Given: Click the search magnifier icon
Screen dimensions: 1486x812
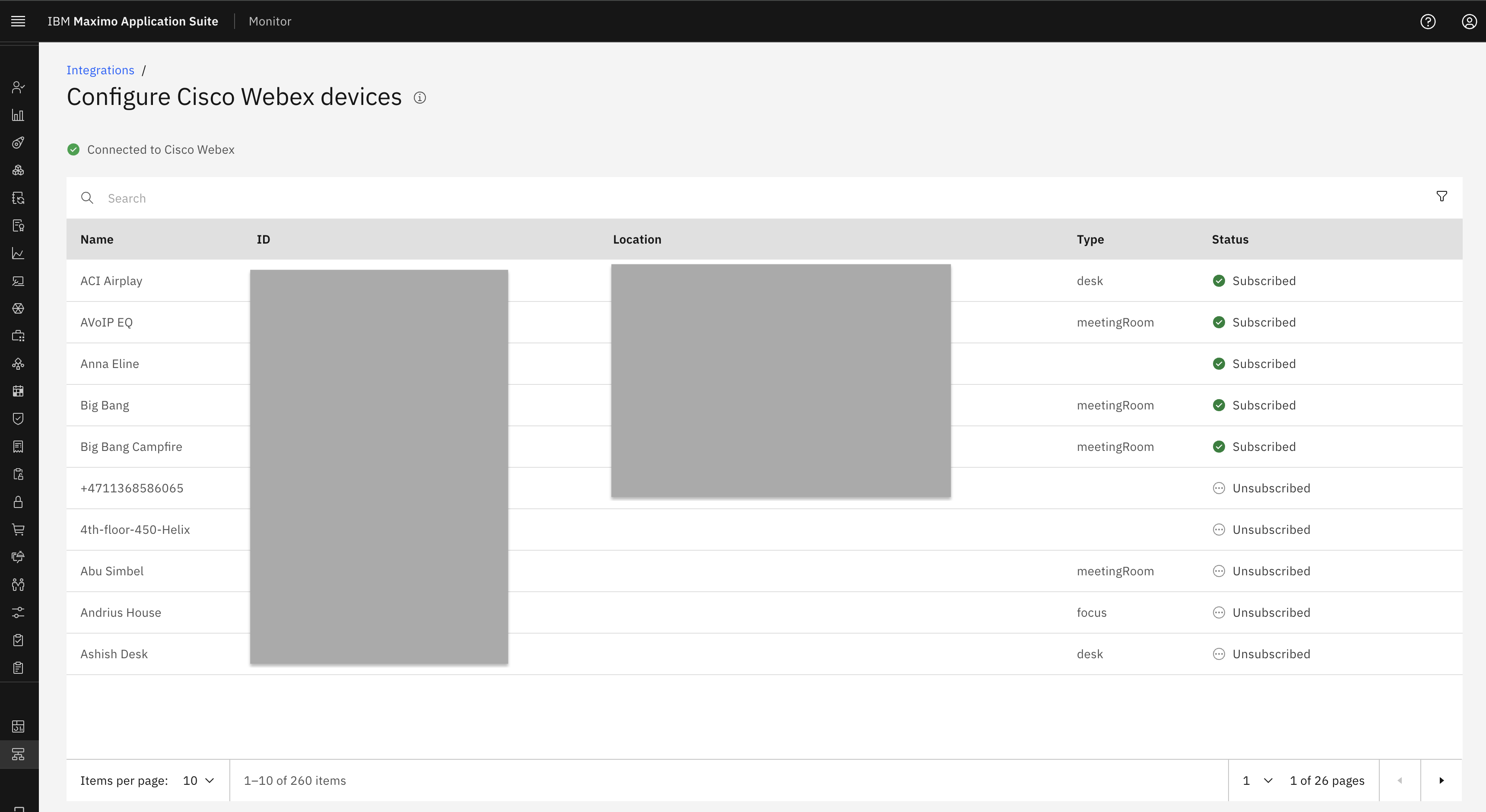Looking at the screenshot, I should pyautogui.click(x=87, y=198).
